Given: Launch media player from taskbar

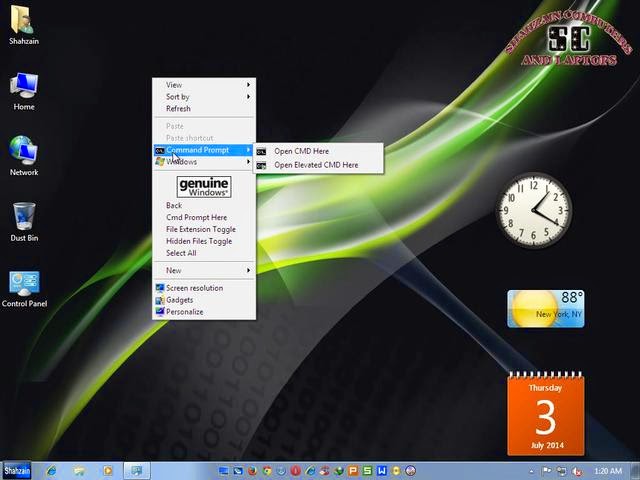Looking at the screenshot, I should point(108,471).
